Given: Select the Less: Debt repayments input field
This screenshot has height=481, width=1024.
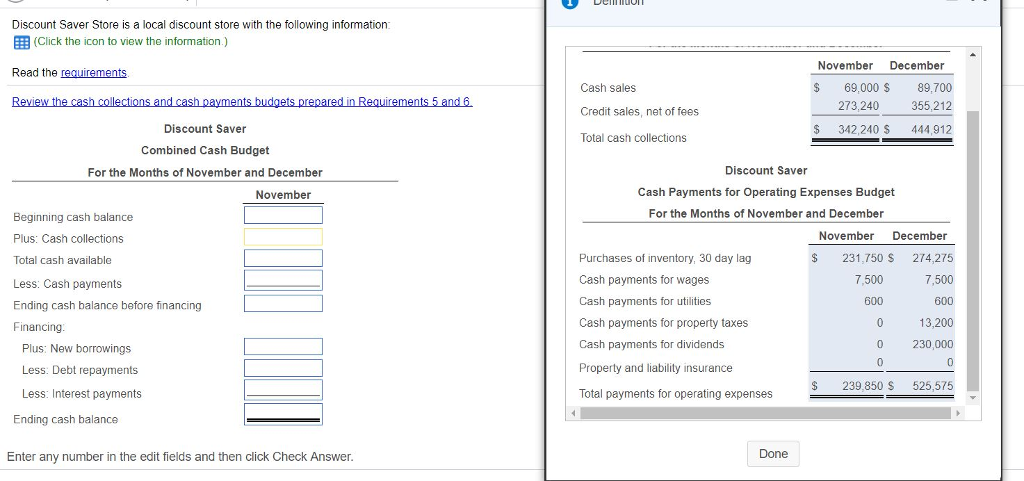Looking at the screenshot, I should 283,368.
